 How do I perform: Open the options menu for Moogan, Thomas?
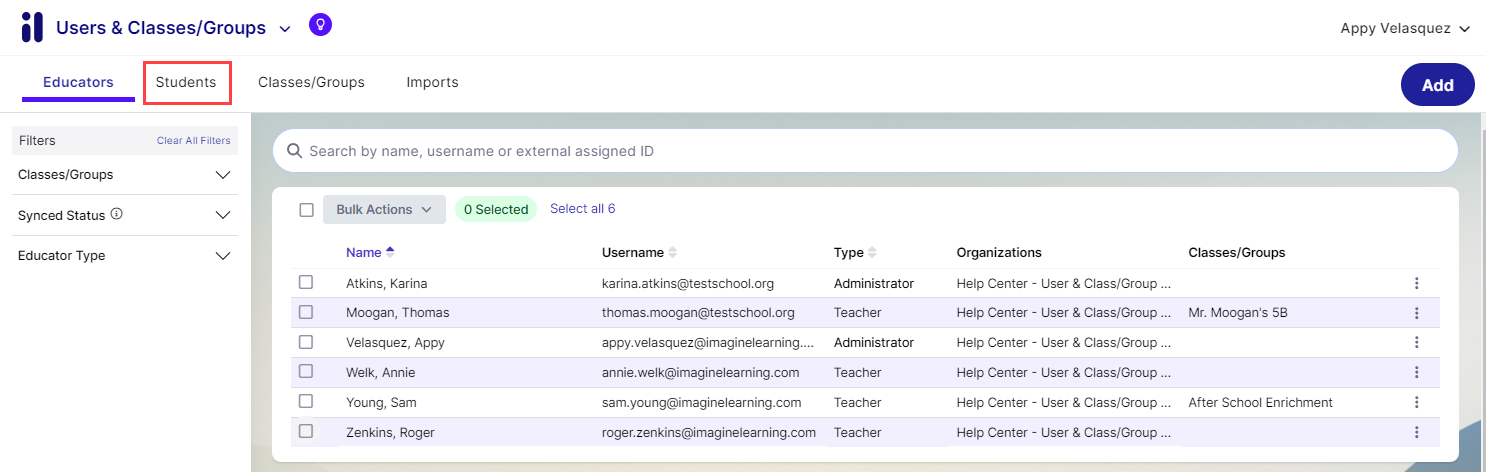1416,313
